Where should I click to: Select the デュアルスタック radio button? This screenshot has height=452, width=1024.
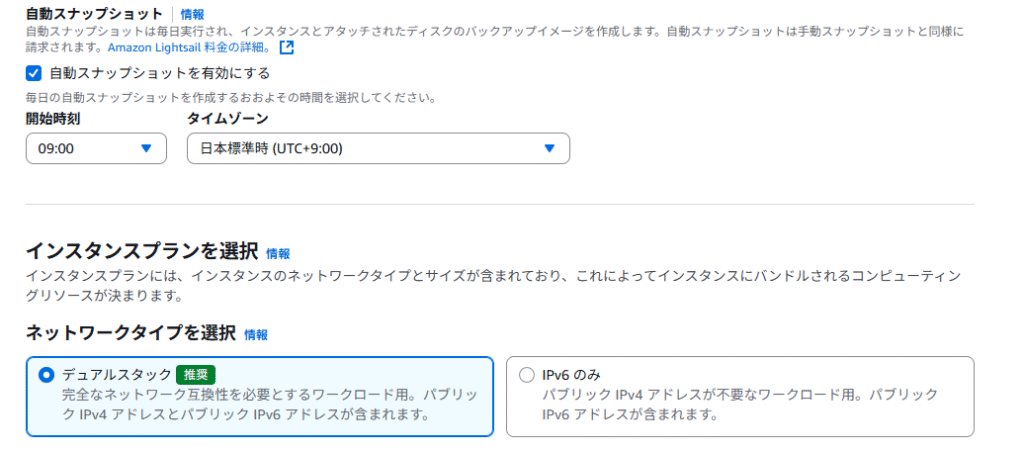[46, 375]
